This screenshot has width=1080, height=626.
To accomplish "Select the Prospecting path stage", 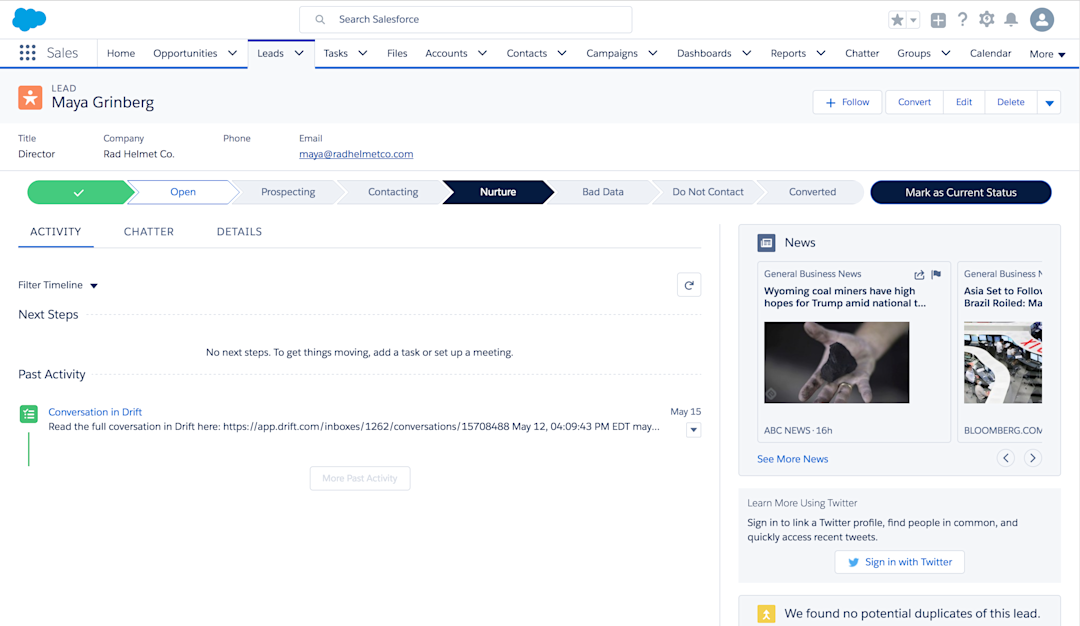I will coord(288,192).
